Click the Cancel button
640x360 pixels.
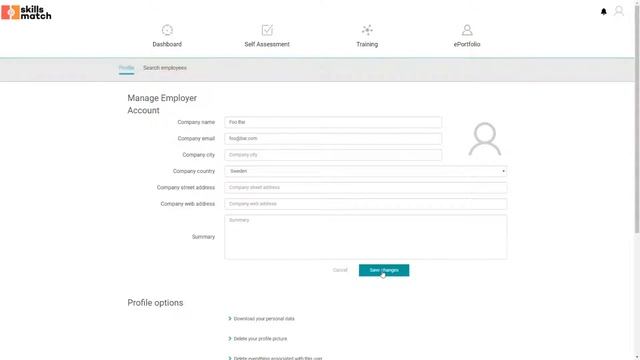[340, 270]
